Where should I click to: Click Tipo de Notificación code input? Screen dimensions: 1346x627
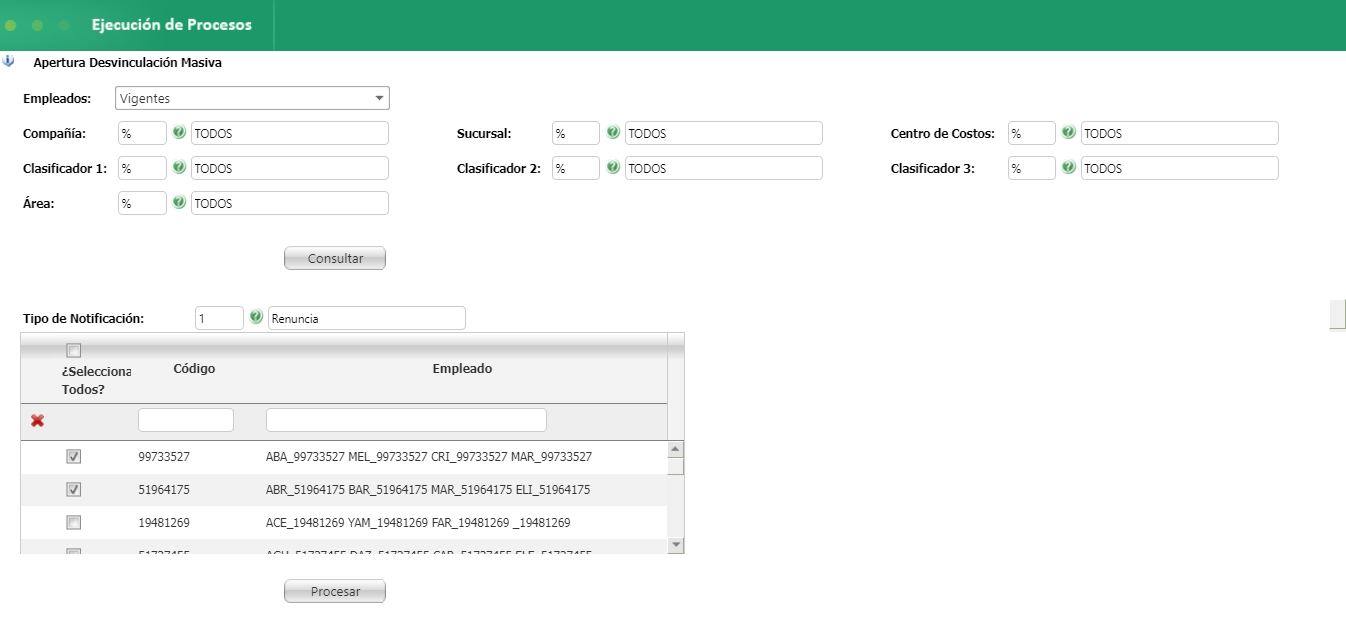[220, 318]
